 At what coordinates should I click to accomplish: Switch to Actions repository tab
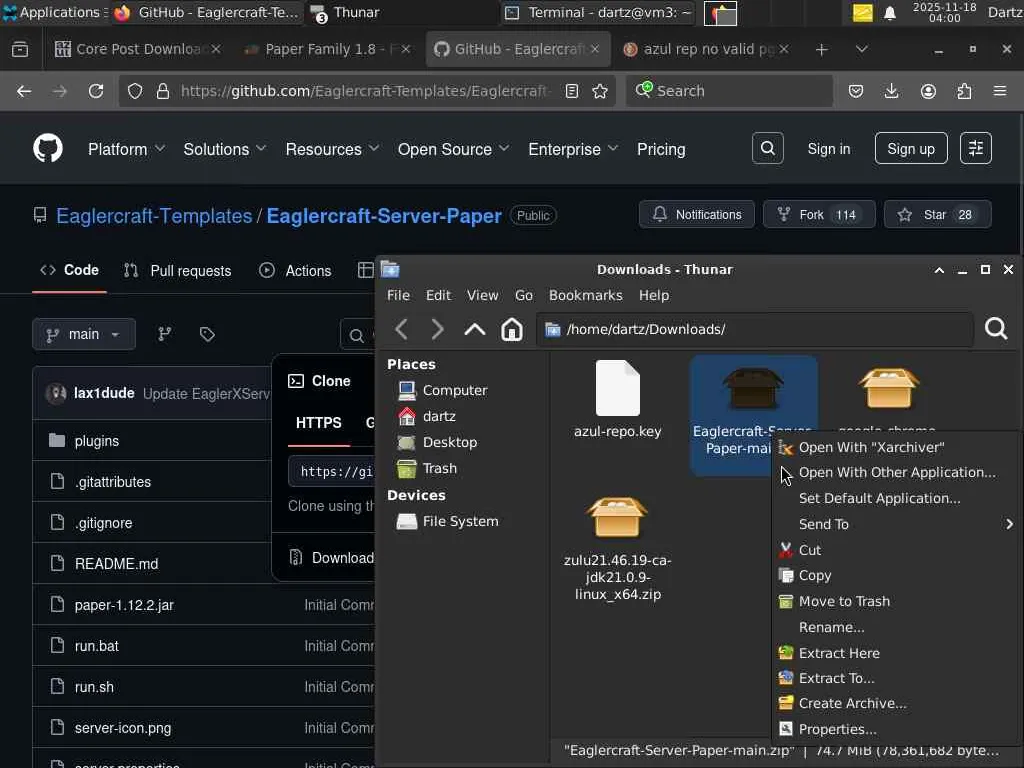coord(295,270)
